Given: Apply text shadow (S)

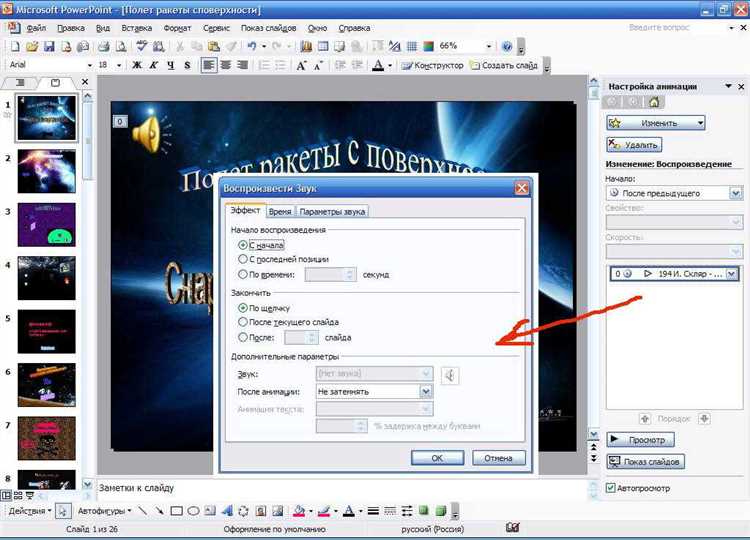Looking at the screenshot, I should (187, 65).
